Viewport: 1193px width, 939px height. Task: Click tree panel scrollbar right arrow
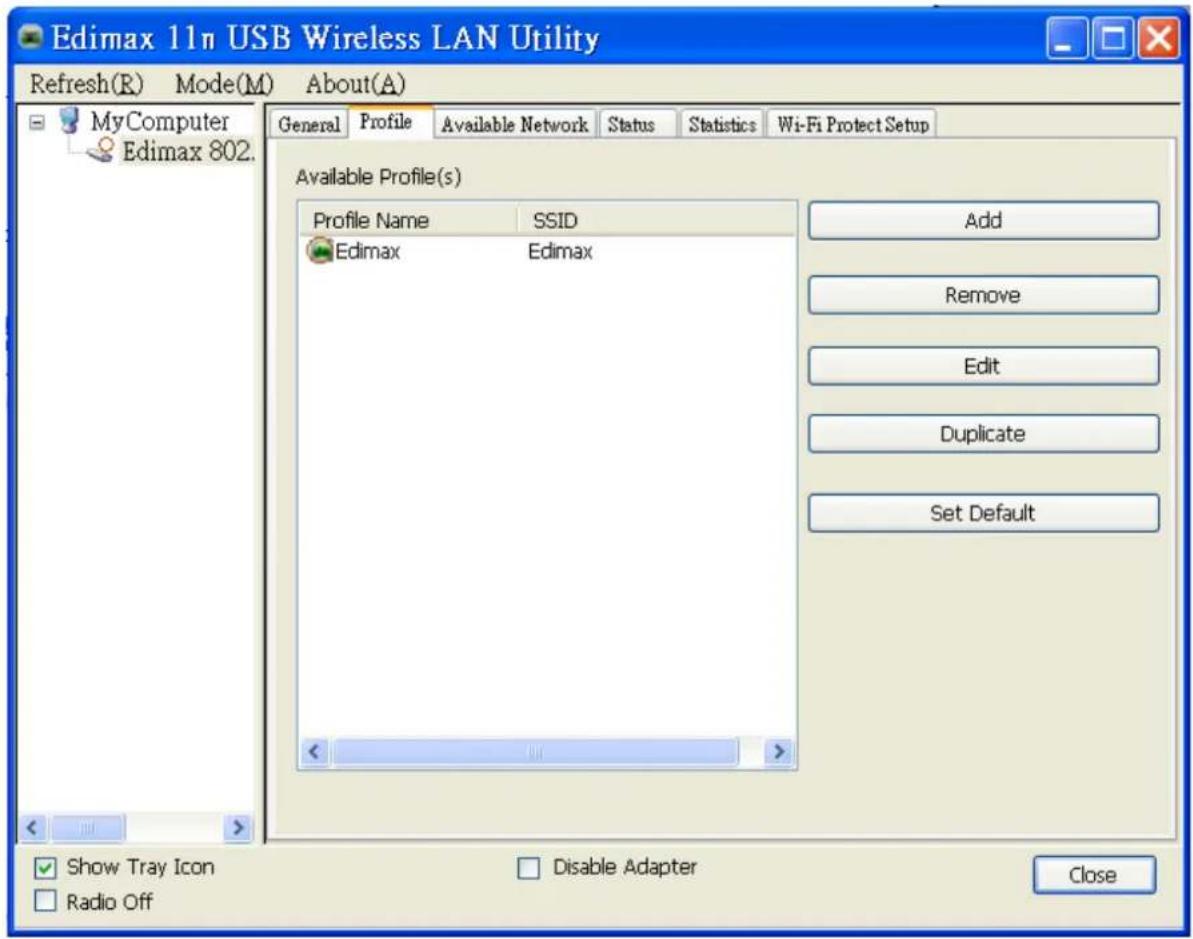click(x=238, y=827)
